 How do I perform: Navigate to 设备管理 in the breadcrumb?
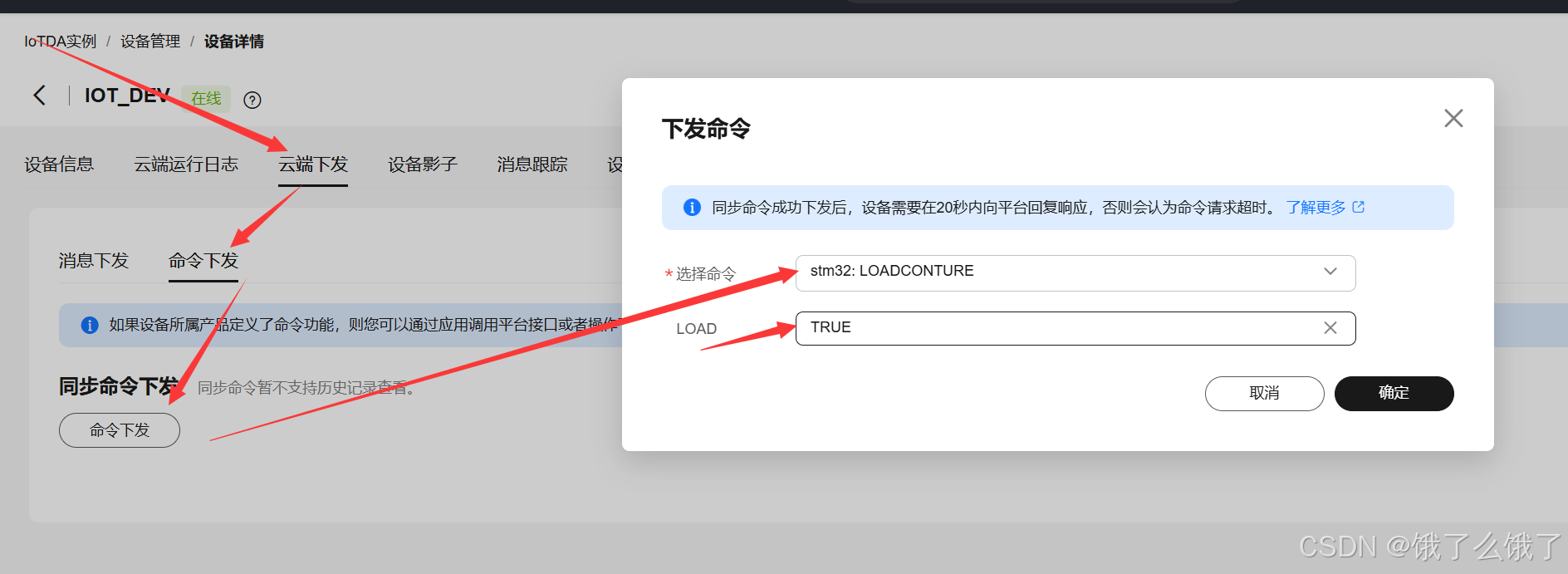(x=150, y=42)
